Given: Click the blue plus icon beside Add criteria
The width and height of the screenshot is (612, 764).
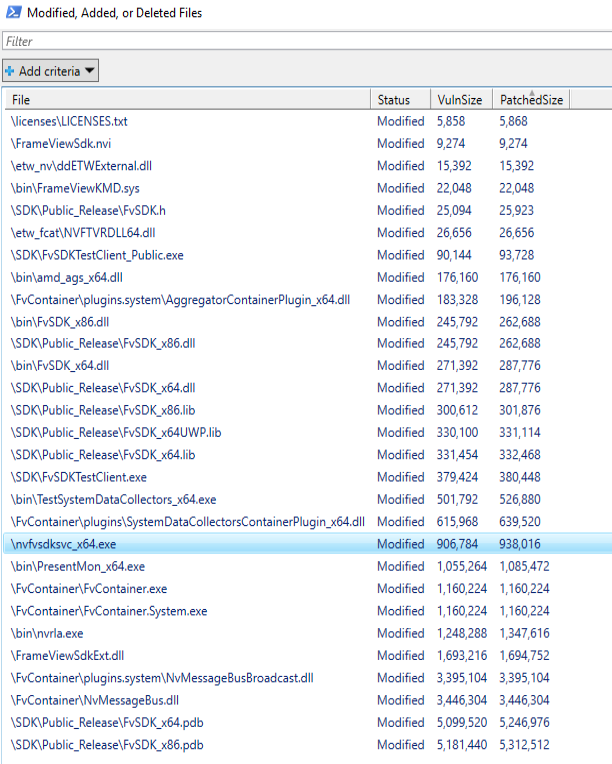Looking at the screenshot, I should [9, 71].
